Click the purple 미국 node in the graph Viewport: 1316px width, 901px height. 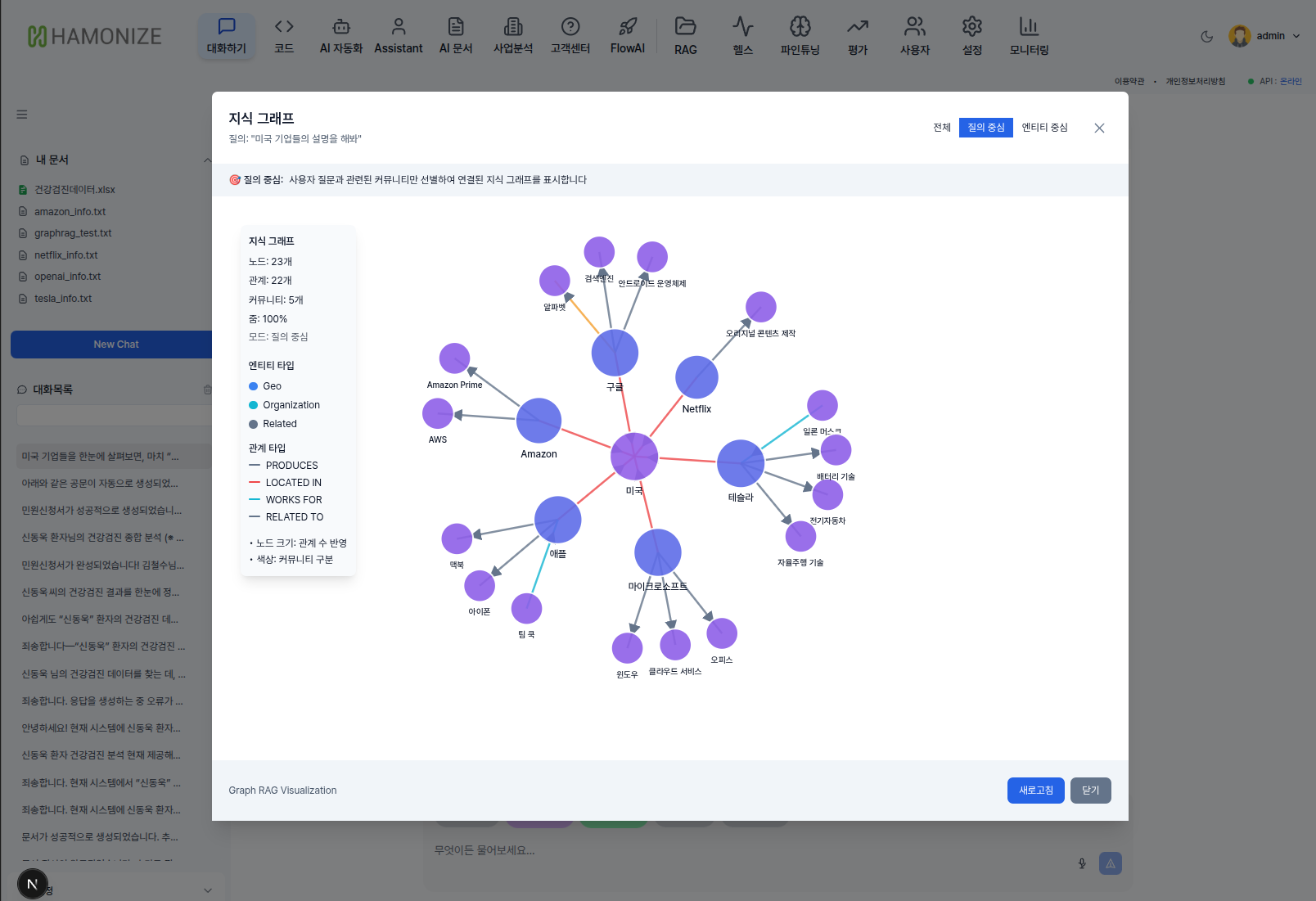(x=634, y=456)
